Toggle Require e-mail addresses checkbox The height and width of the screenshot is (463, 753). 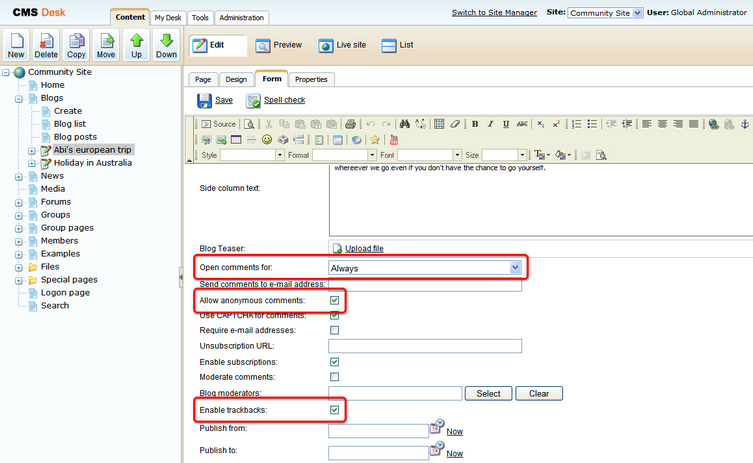coord(334,330)
